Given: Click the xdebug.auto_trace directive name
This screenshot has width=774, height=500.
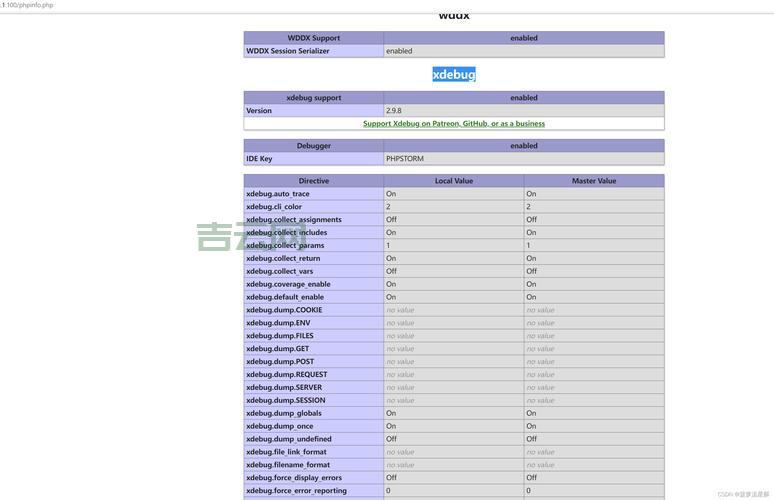Looking at the screenshot, I should (x=277, y=194).
